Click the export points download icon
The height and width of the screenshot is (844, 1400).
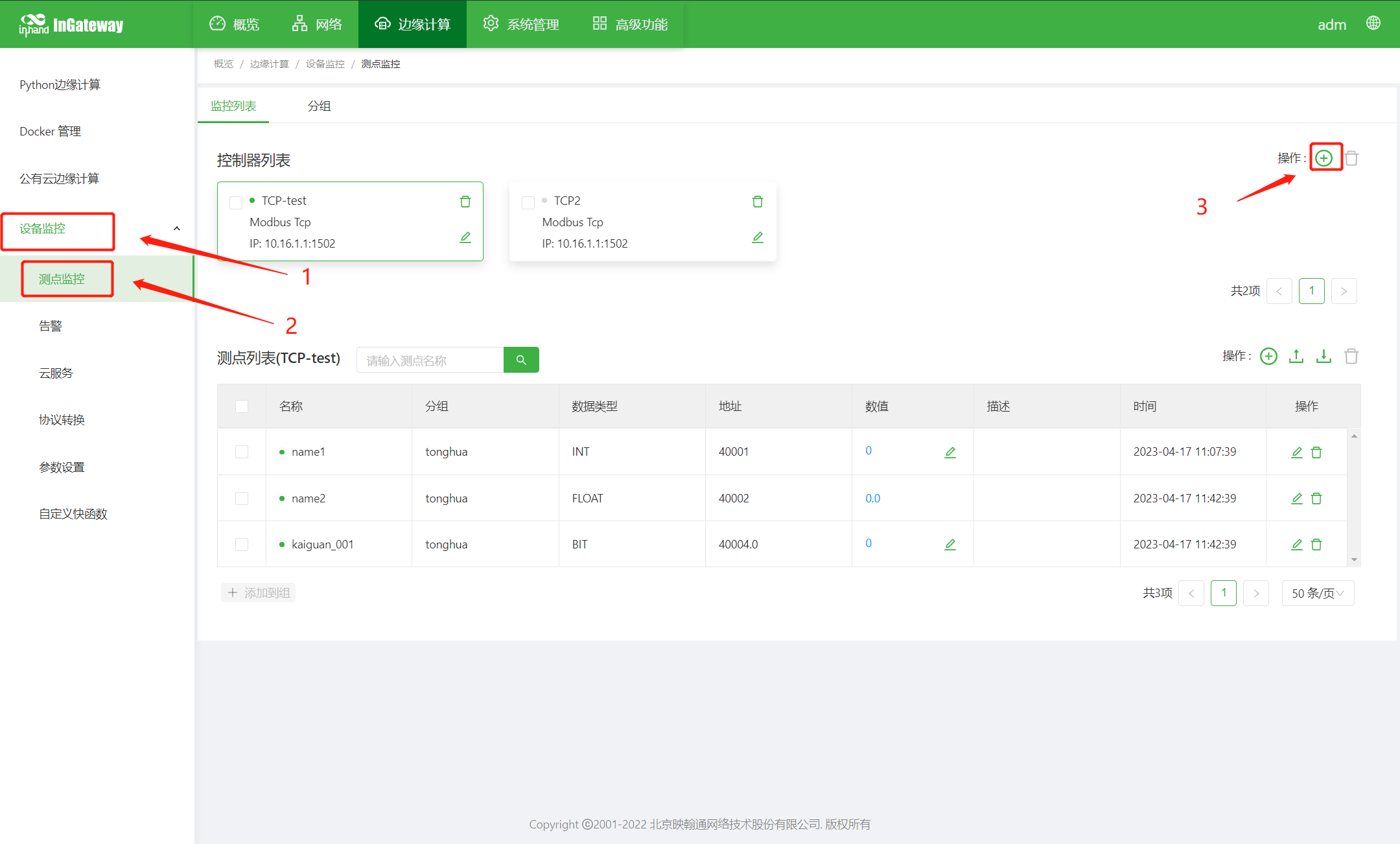(1324, 357)
